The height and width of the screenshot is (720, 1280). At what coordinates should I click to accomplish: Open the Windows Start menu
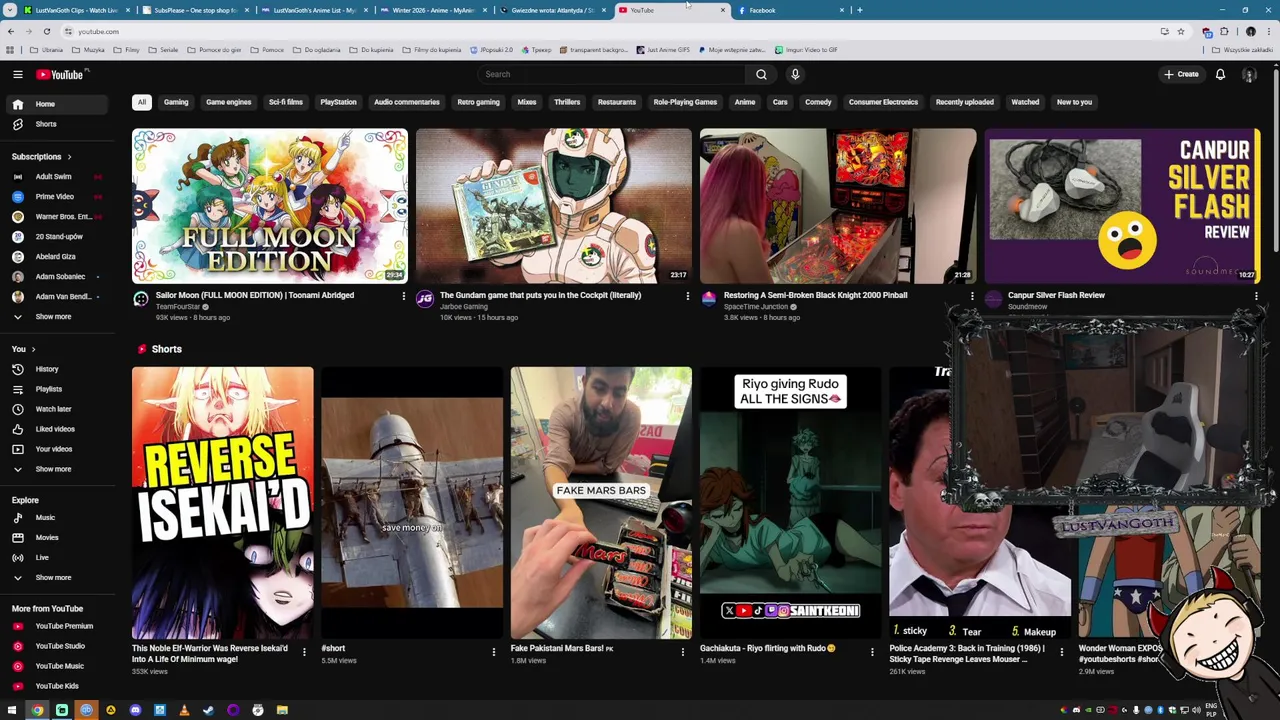coord(12,710)
